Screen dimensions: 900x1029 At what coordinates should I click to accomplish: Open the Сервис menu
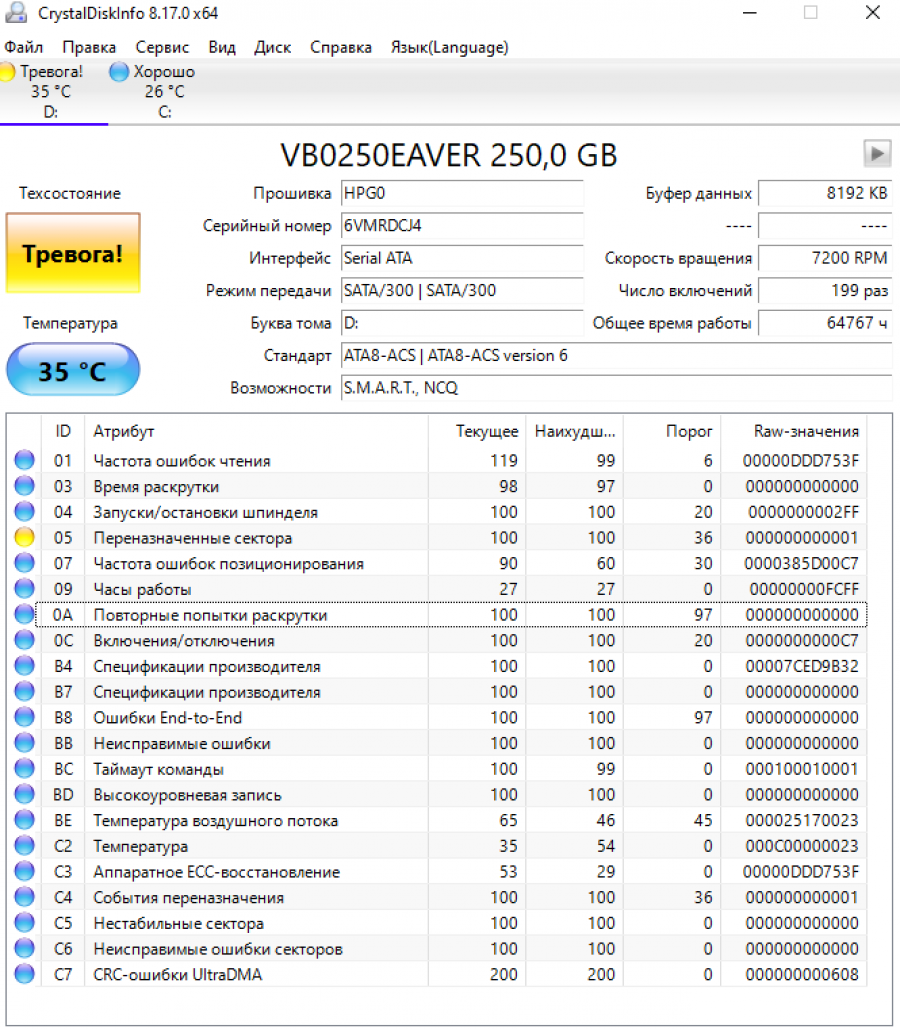pyautogui.click(x=162, y=47)
